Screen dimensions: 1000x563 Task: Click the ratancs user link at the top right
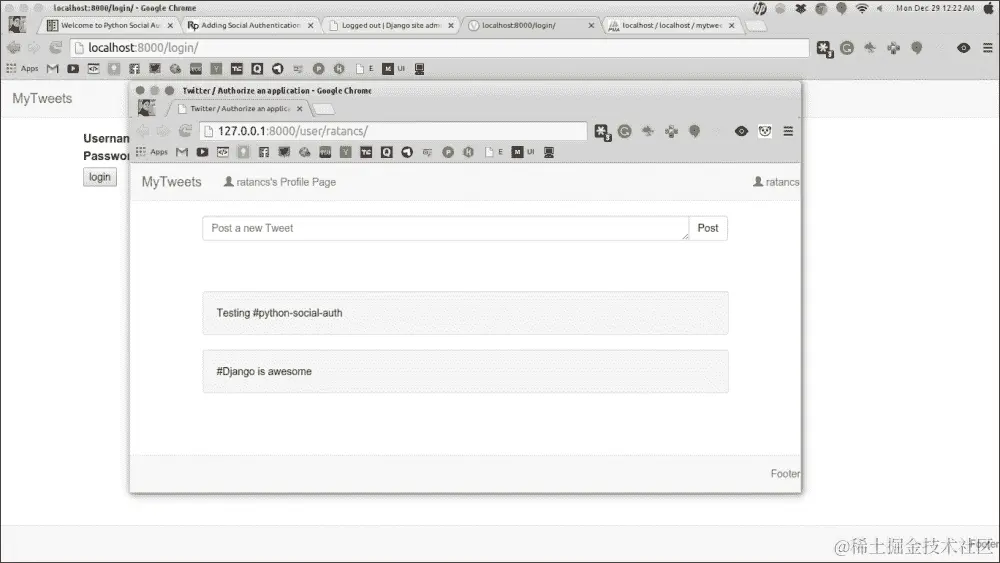pos(776,182)
